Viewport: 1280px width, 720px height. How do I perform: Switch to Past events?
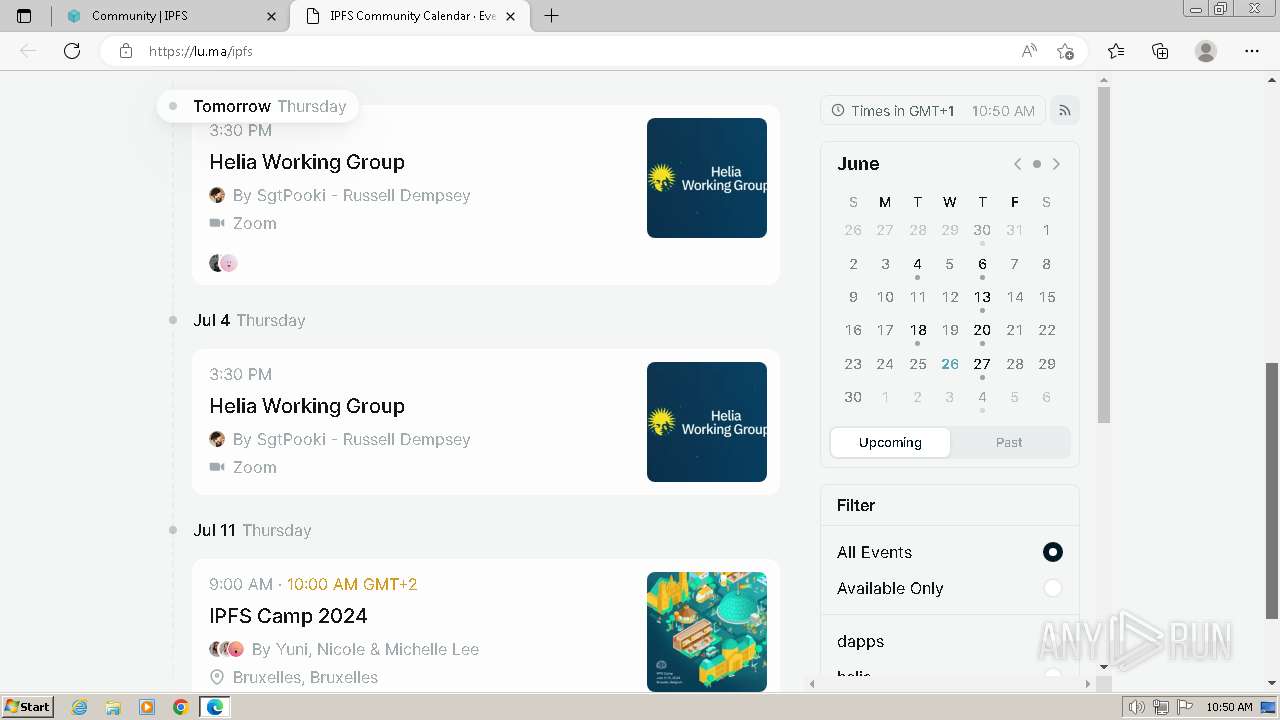pos(1009,442)
